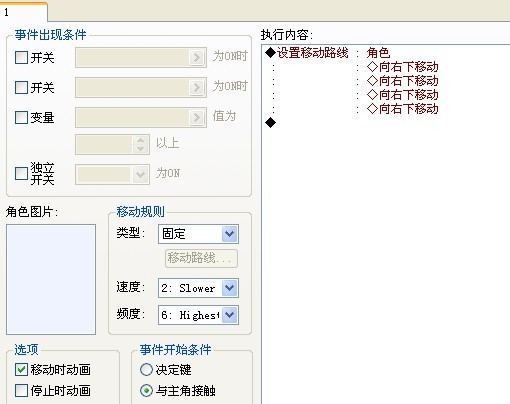Image resolution: width=510 pixels, height=404 pixels.
Task: Open the variable selector arrow
Action: 197,117
